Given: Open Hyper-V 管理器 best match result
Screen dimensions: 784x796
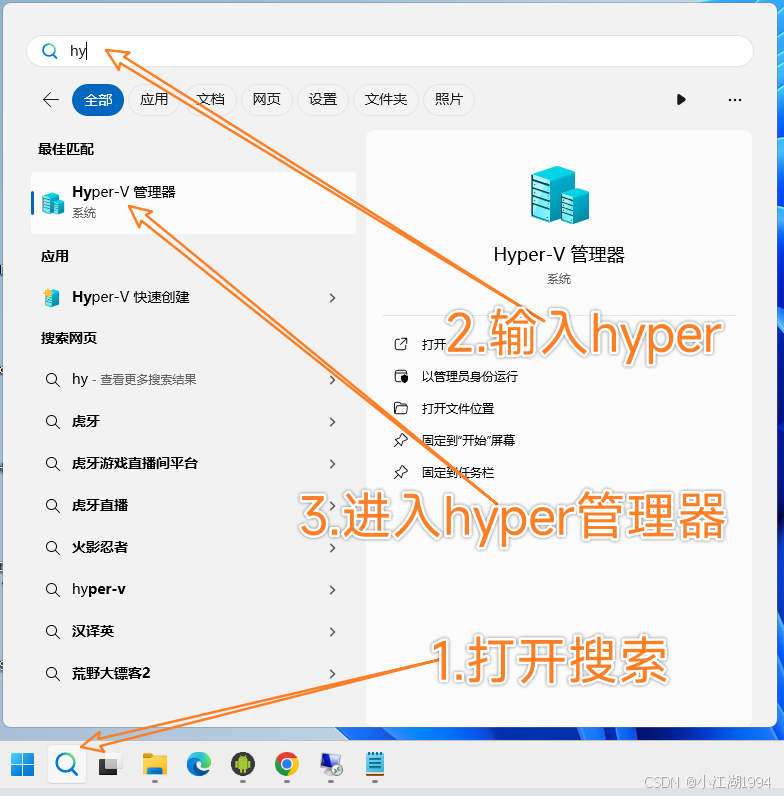Looking at the screenshot, I should tap(193, 203).
